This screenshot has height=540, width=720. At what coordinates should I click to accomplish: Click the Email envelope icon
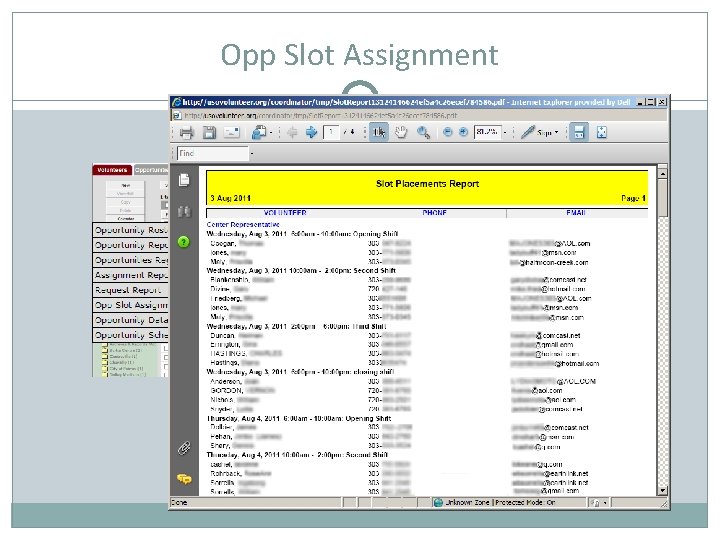click(x=231, y=133)
